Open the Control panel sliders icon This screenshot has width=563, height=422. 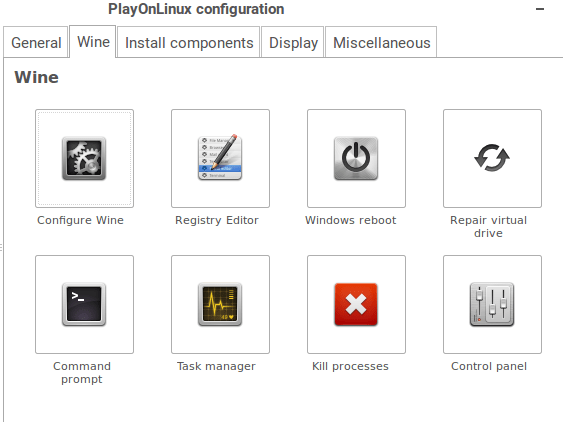tap(492, 305)
